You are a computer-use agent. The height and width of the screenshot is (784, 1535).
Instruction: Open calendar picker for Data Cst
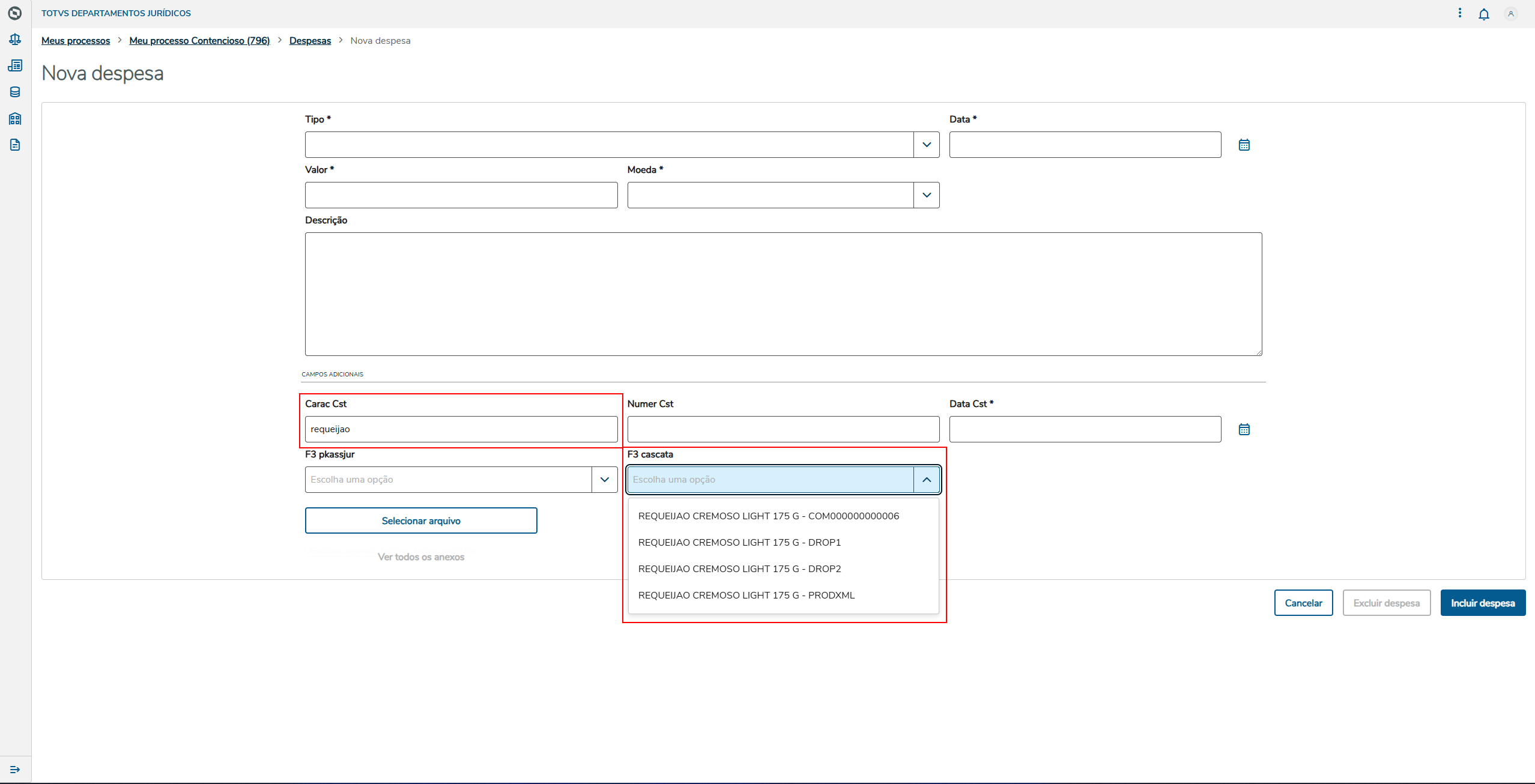click(x=1244, y=429)
